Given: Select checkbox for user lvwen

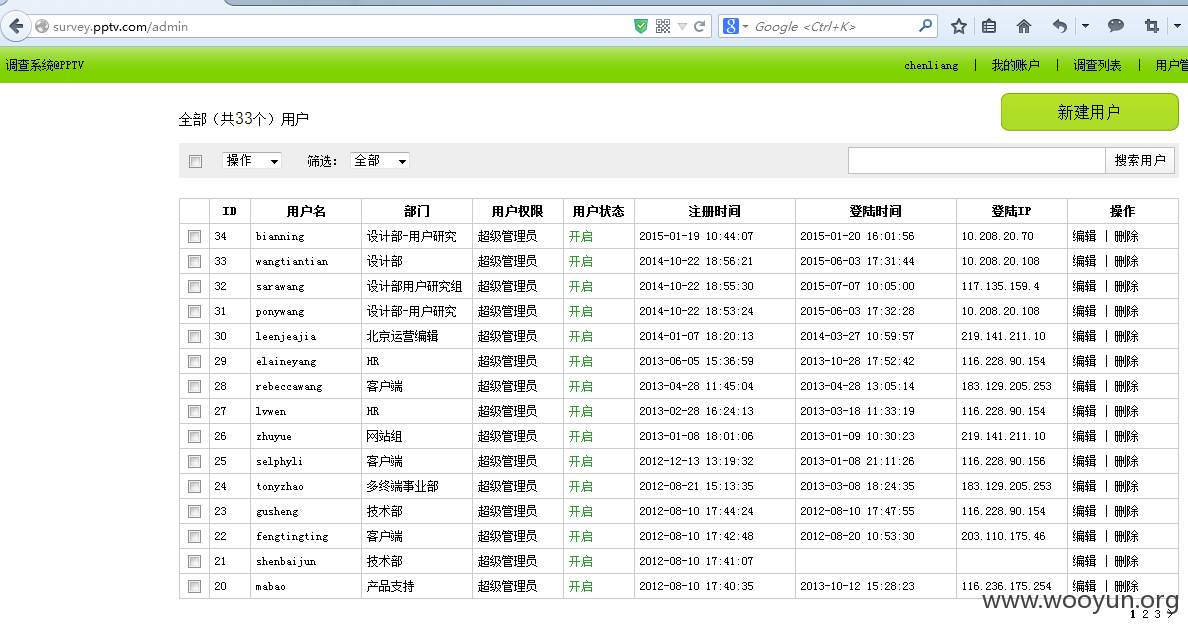Looking at the screenshot, I should point(195,412).
